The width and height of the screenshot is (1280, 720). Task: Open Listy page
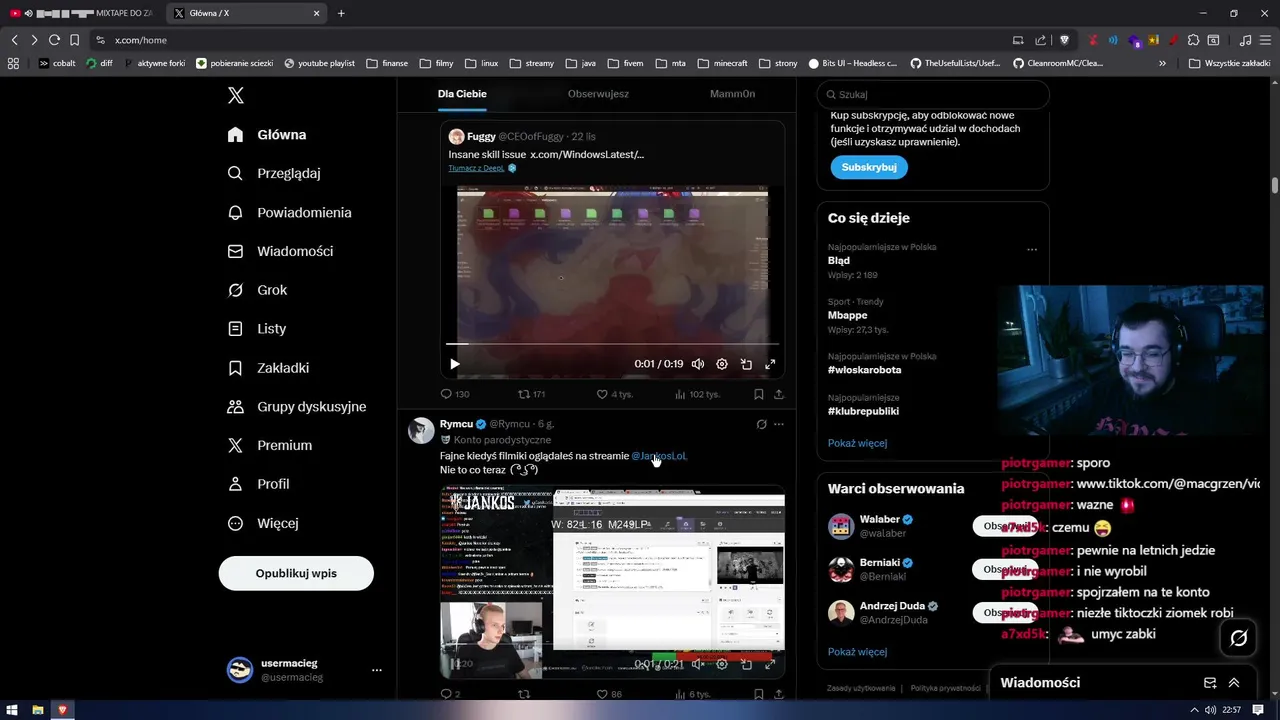click(x=257, y=329)
